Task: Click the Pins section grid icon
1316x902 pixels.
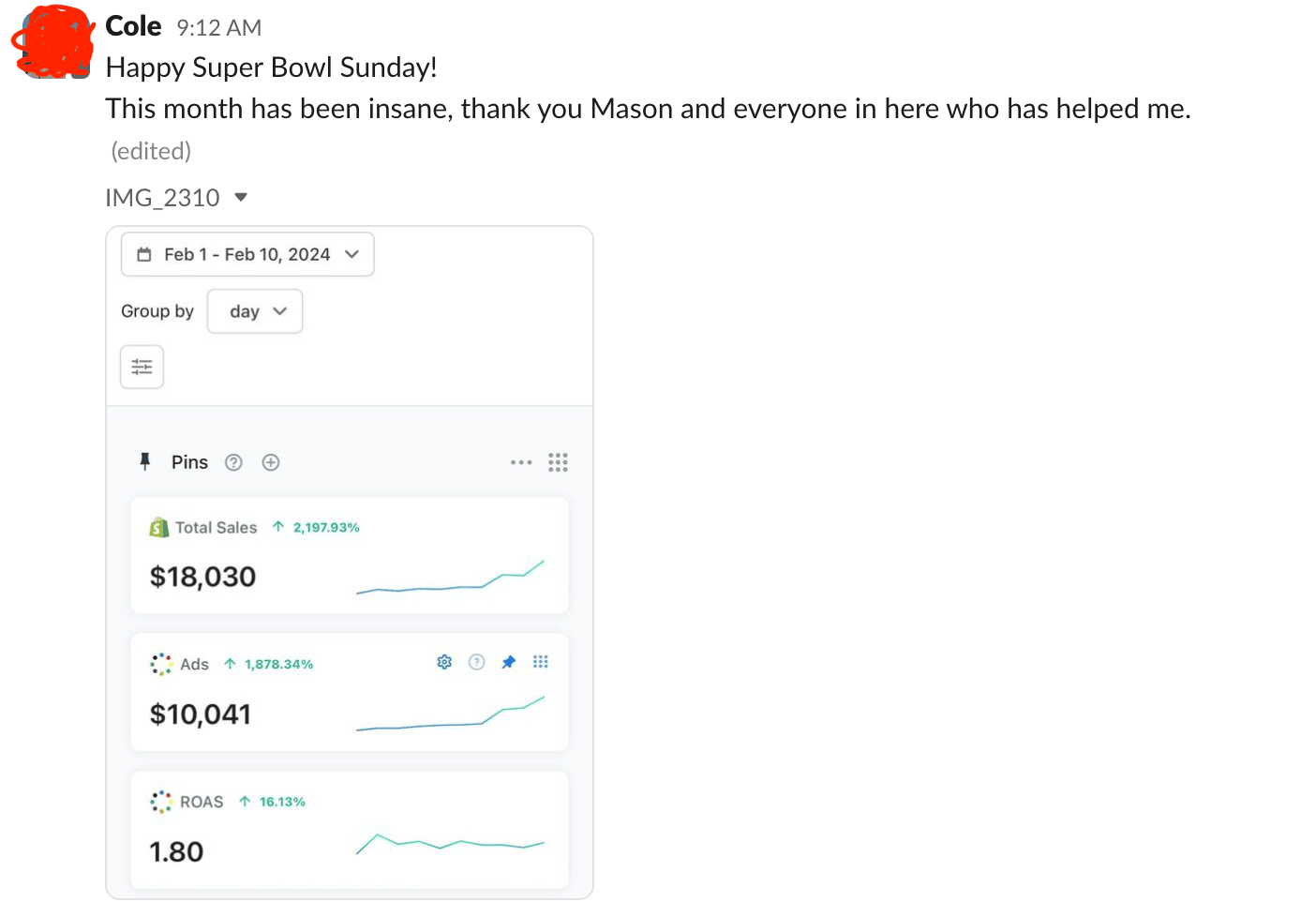Action: [558, 462]
